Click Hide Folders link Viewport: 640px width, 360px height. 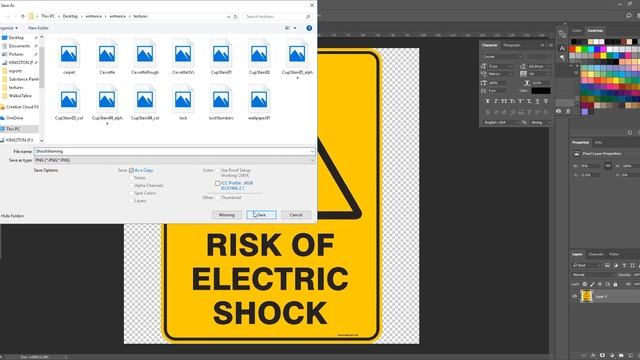click(12, 216)
